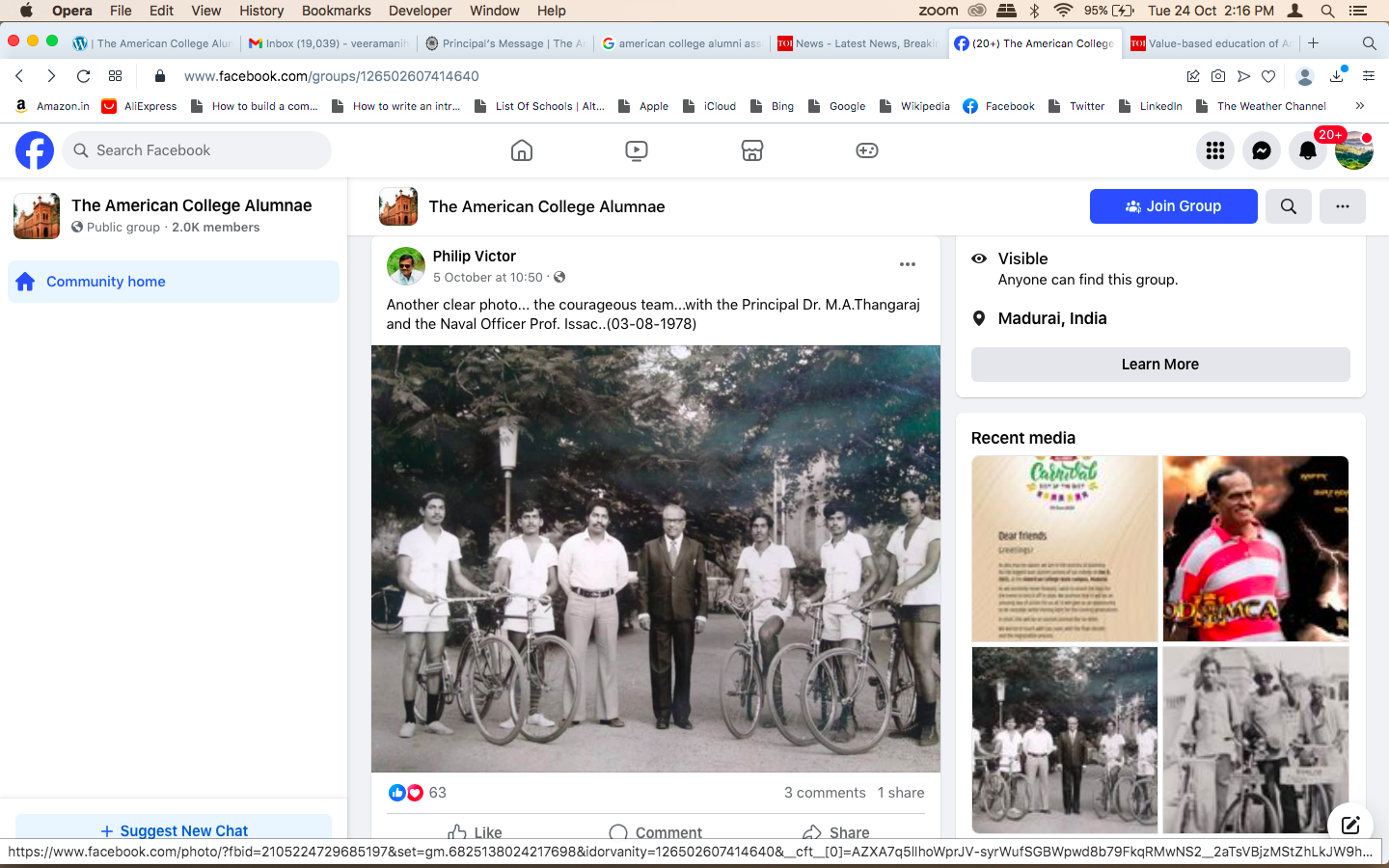Open the Facebook Watch video icon
Screen dimensions: 1389x868
coord(637,150)
